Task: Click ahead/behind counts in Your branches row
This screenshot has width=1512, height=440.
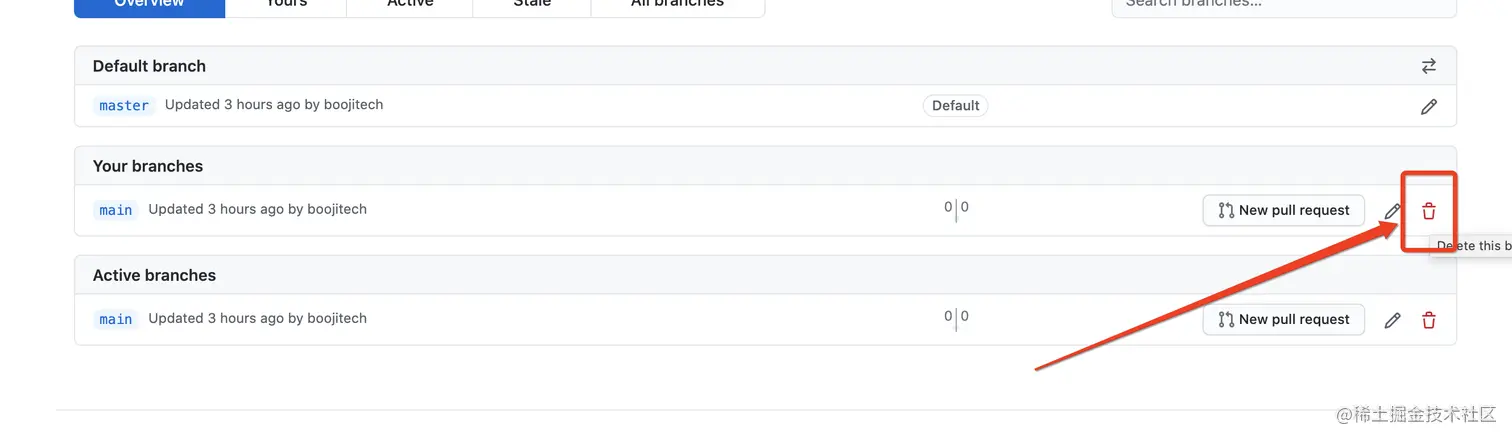Action: point(956,208)
